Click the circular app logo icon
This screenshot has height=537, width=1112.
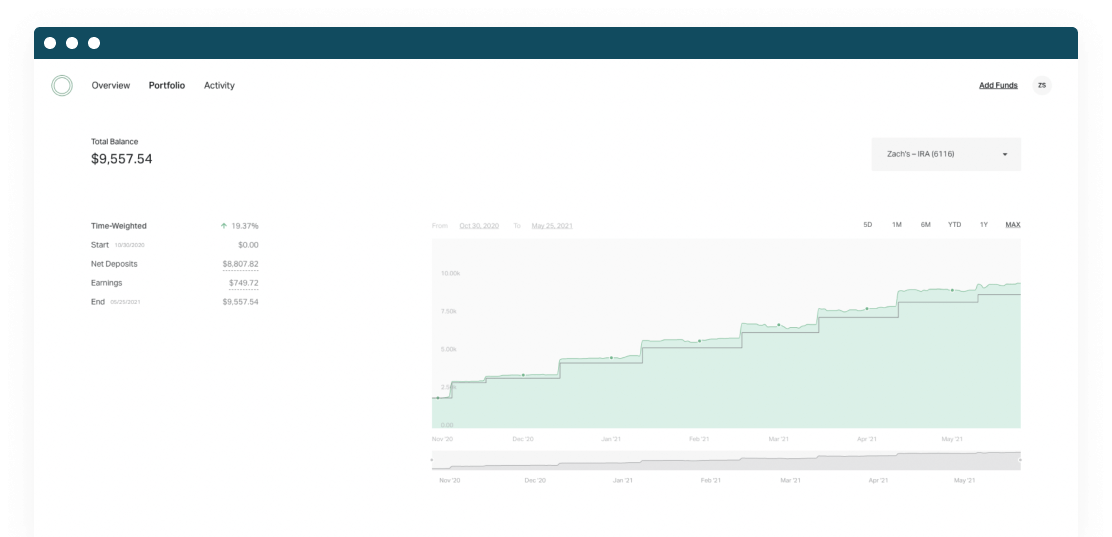tap(62, 86)
